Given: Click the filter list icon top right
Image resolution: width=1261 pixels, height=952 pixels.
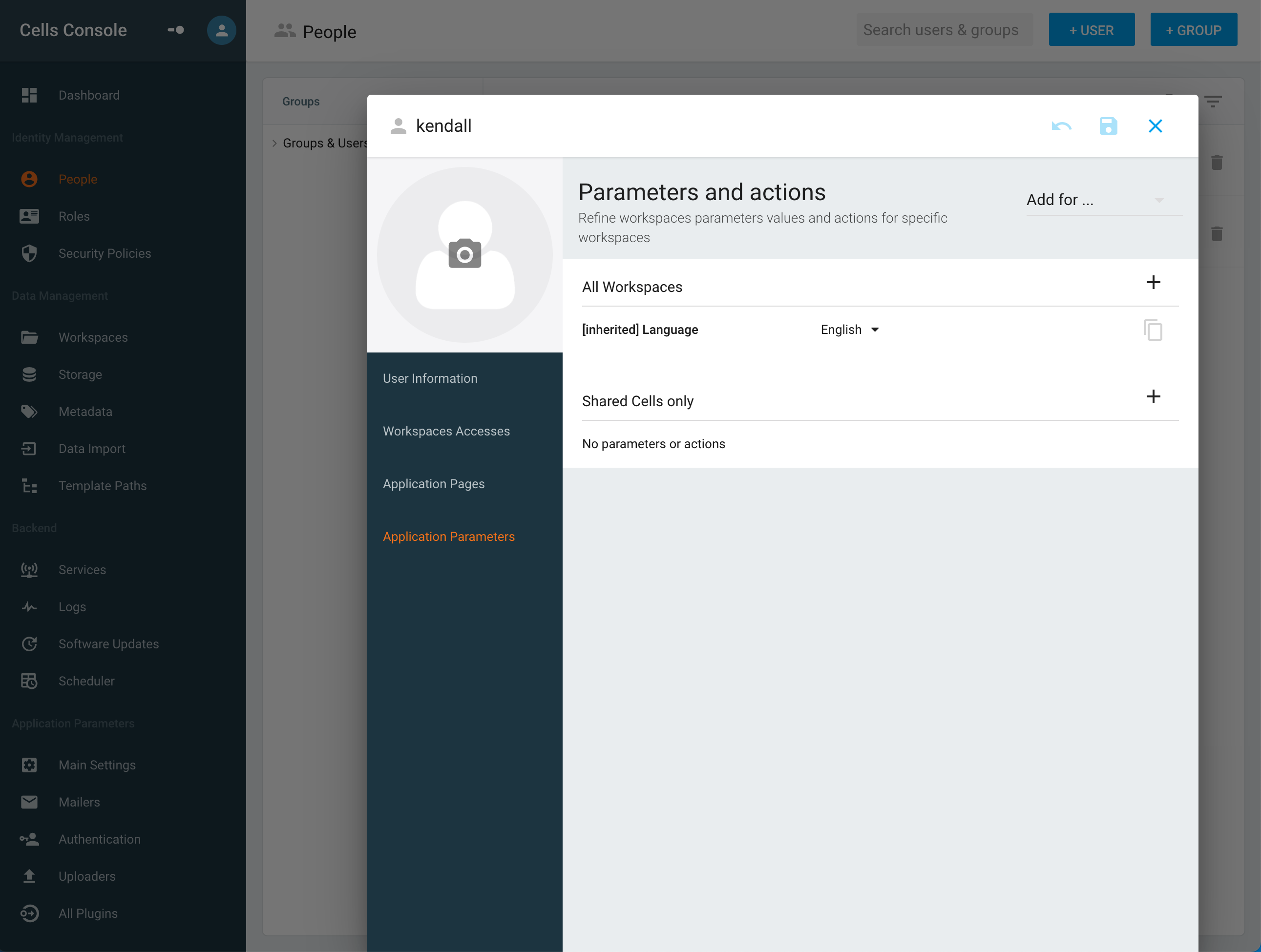Looking at the screenshot, I should click(1213, 102).
